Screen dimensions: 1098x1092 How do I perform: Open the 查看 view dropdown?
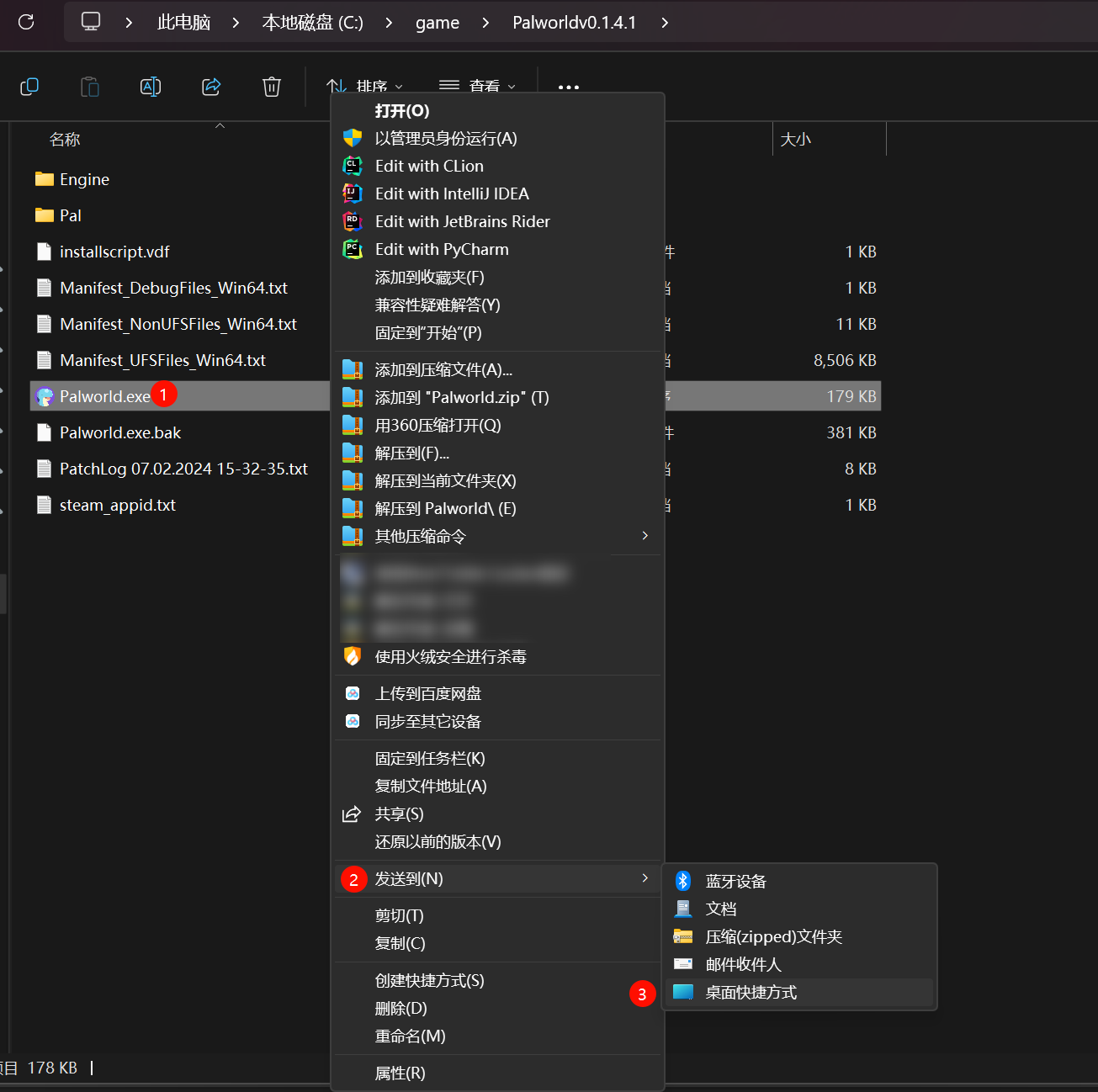(477, 87)
